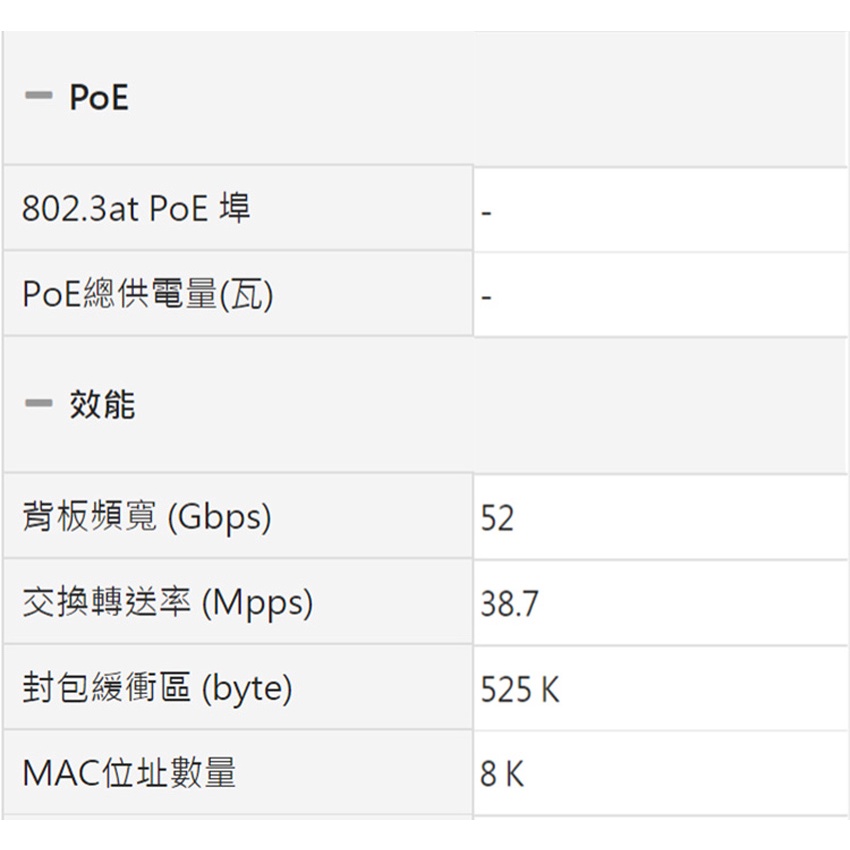The image size is (850, 850).
Task: Click the 8 K MAC address value
Action: pos(502,775)
